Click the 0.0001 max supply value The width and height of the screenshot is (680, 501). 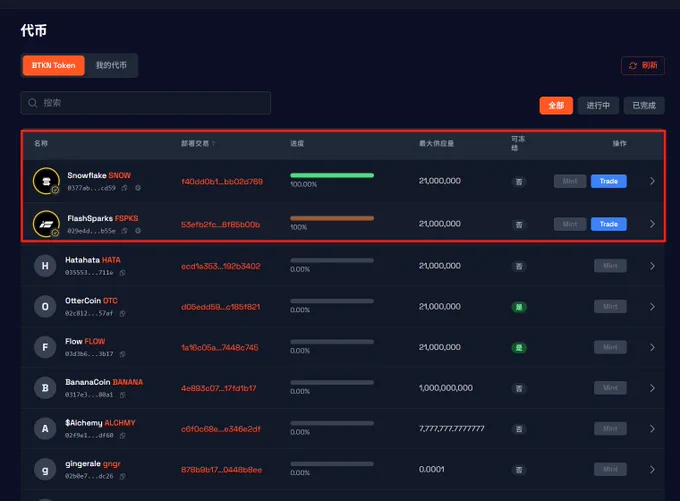(x=432, y=469)
